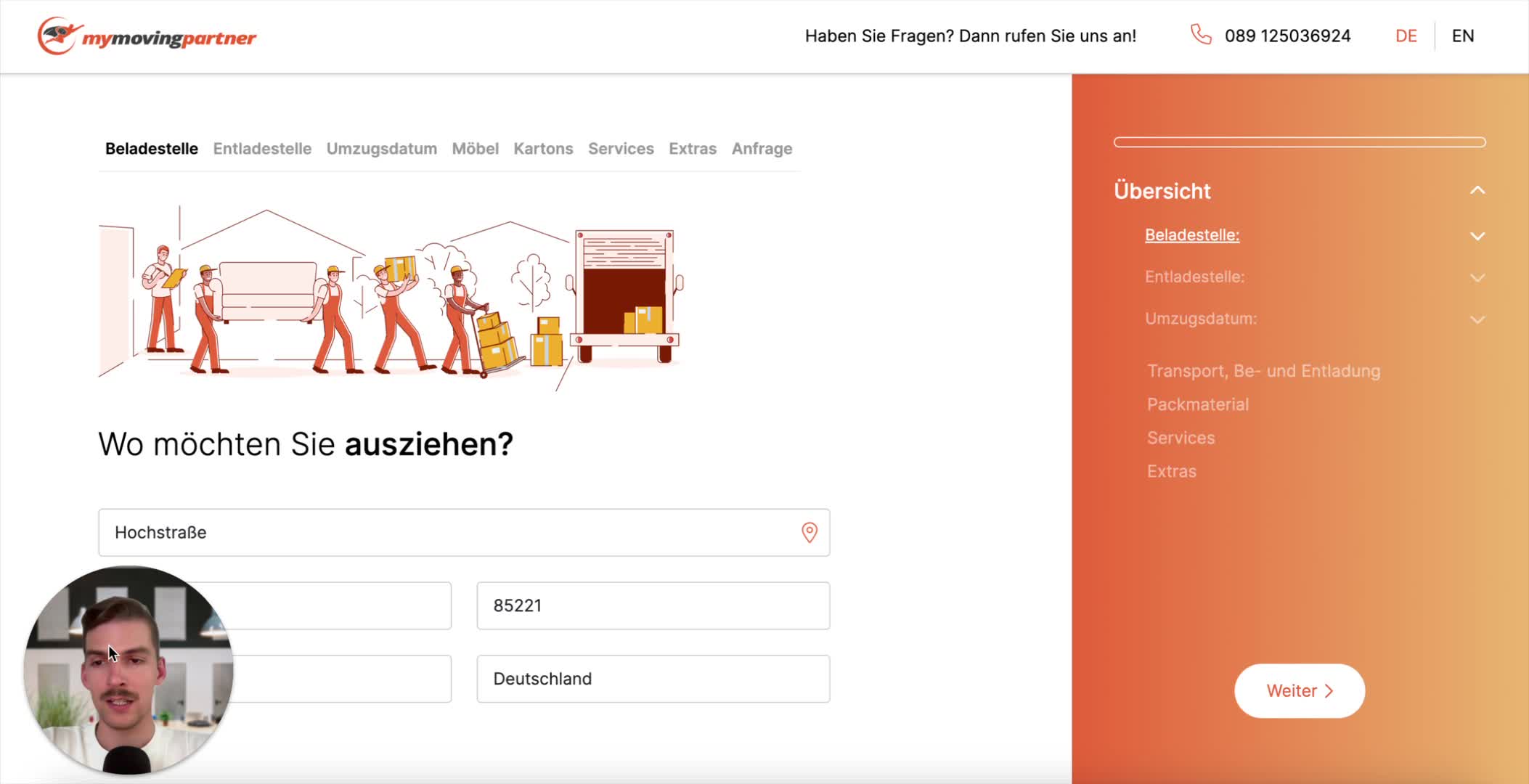Select the Möbel tab
Image resolution: width=1529 pixels, height=784 pixels.
(476, 149)
